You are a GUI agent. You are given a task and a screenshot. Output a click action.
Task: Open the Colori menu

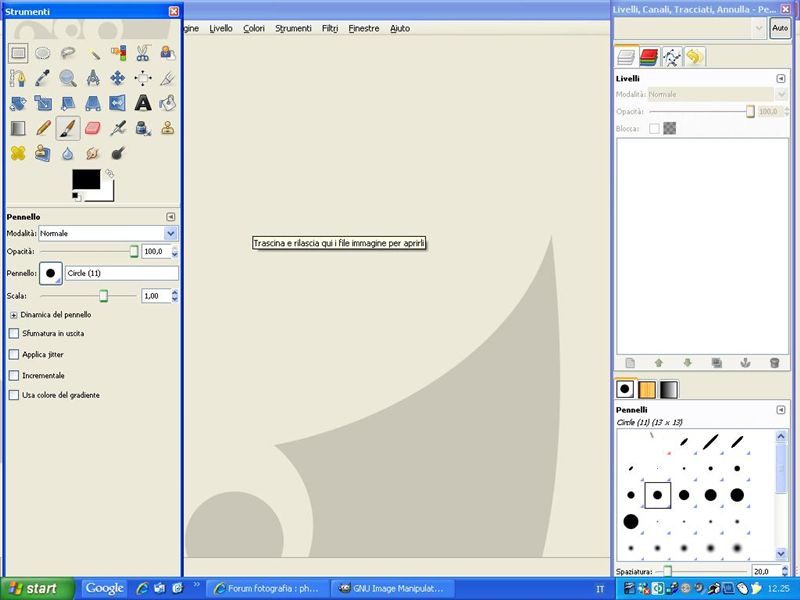point(254,29)
